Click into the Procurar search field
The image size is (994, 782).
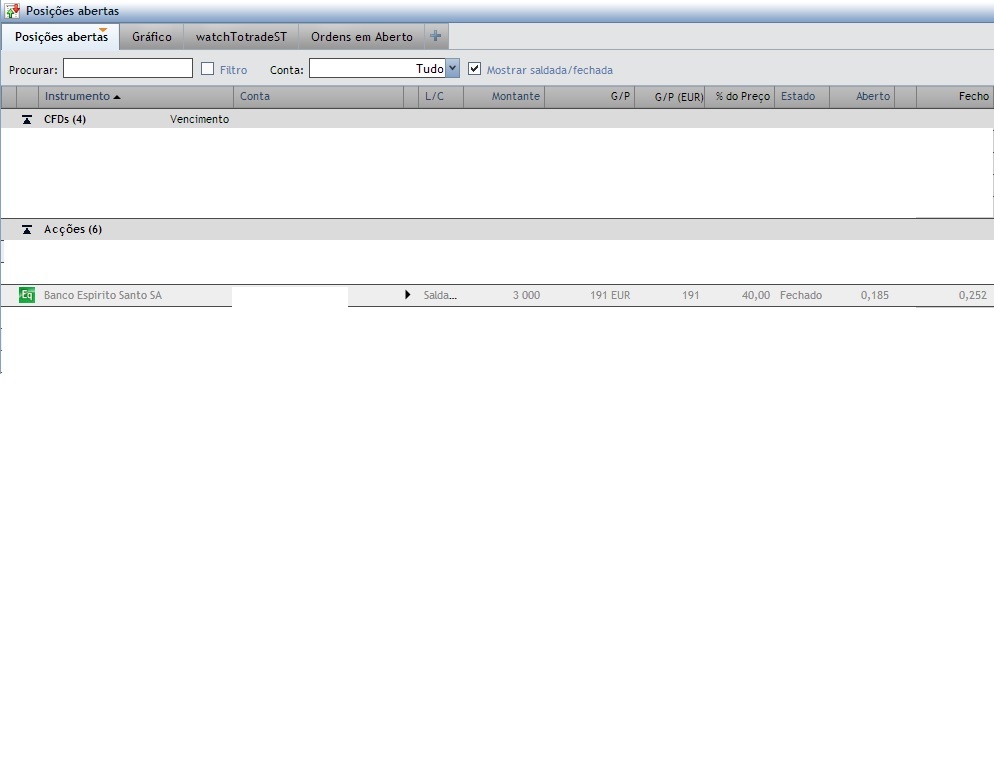click(127, 68)
